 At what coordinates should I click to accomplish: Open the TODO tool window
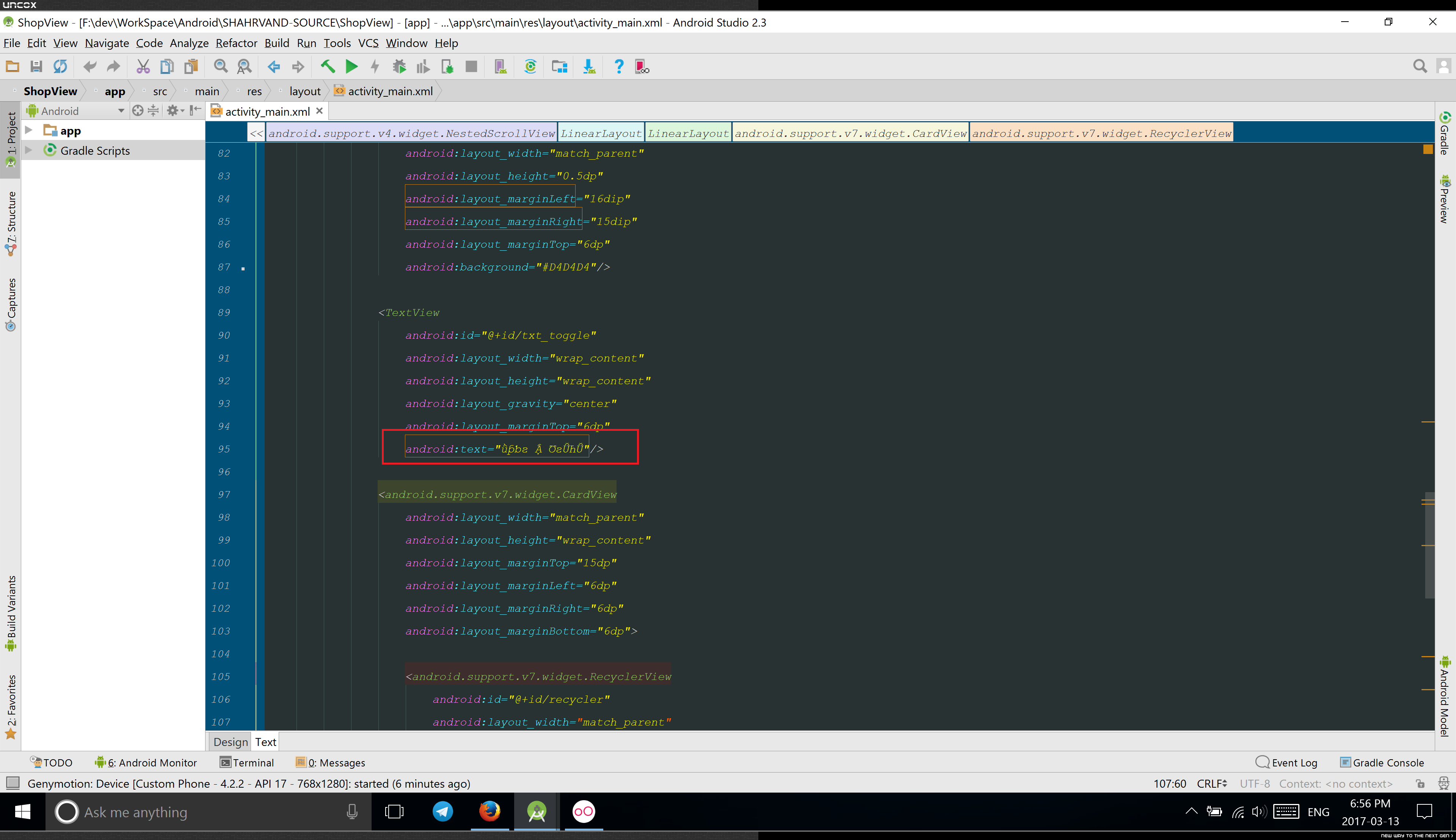coord(51,763)
